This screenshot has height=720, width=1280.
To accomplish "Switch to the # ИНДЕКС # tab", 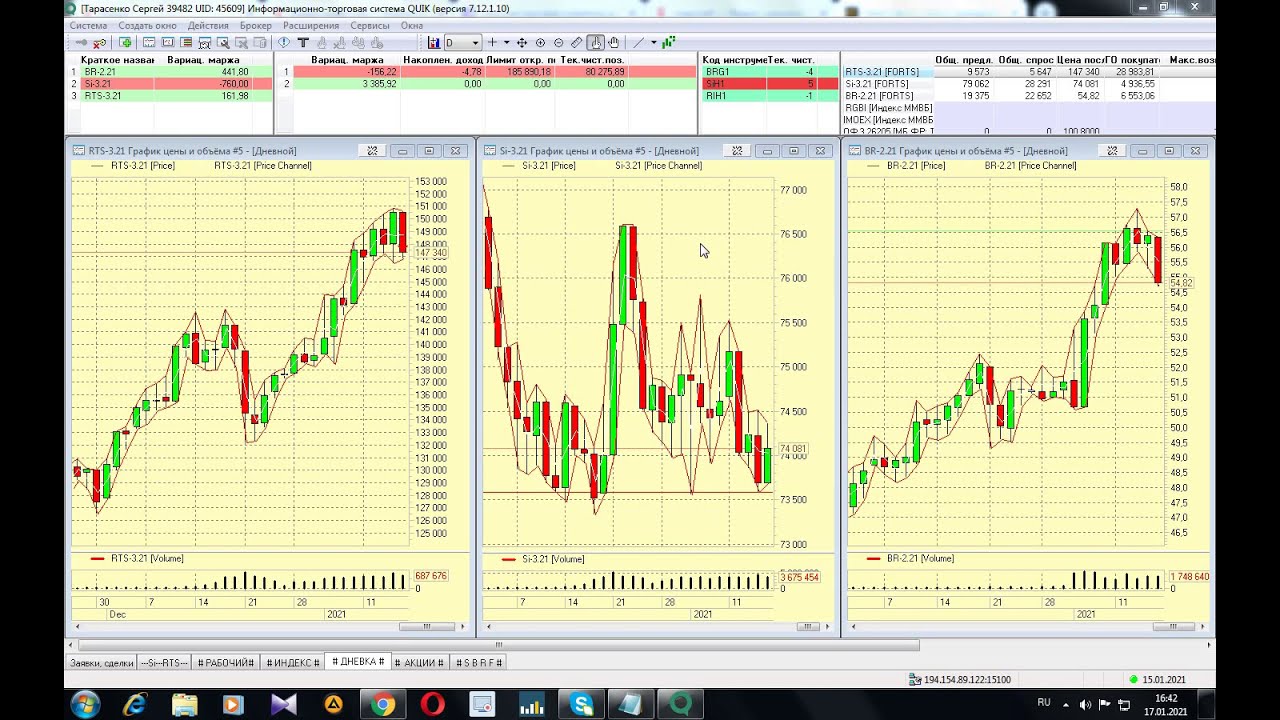I will pyautogui.click(x=292, y=663).
